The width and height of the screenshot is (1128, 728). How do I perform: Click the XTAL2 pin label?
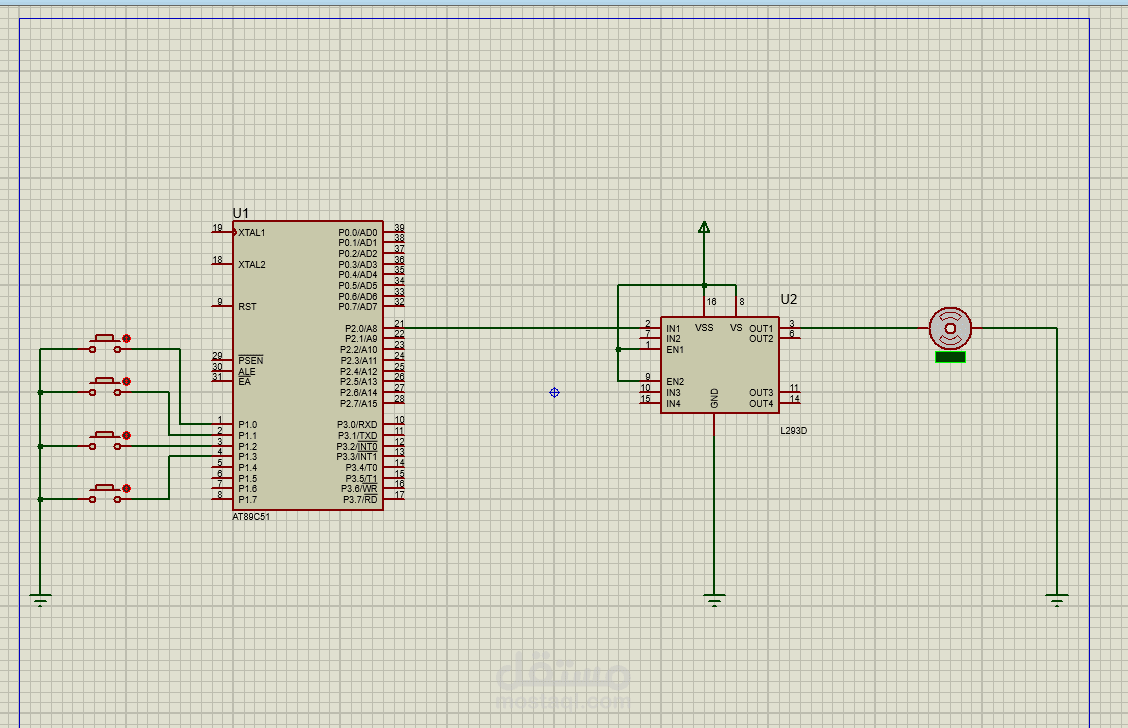[x=252, y=265]
